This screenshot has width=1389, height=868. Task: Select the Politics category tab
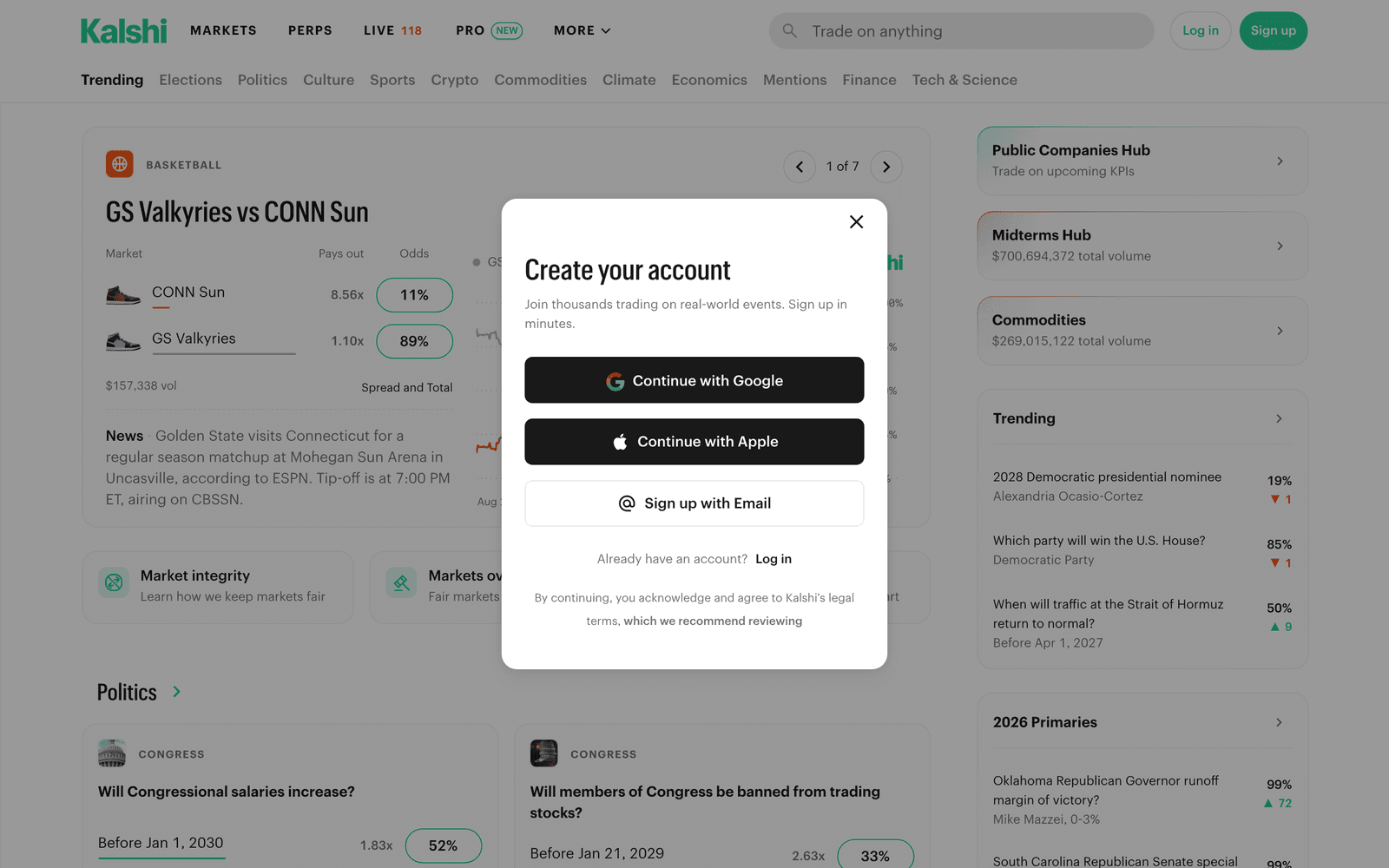(262, 80)
